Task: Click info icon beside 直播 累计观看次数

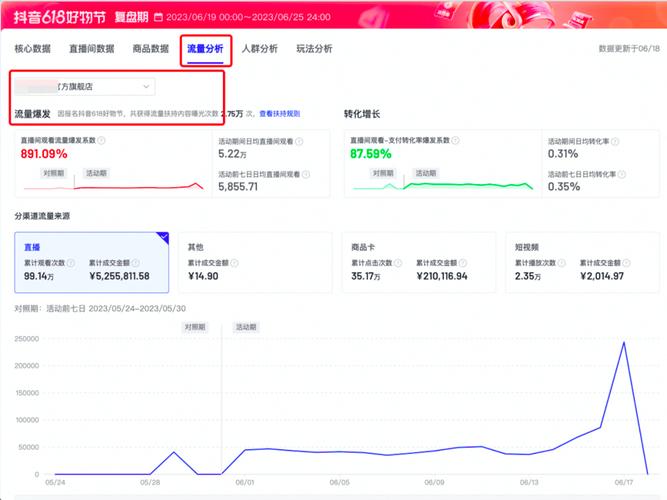Action: coord(71,263)
